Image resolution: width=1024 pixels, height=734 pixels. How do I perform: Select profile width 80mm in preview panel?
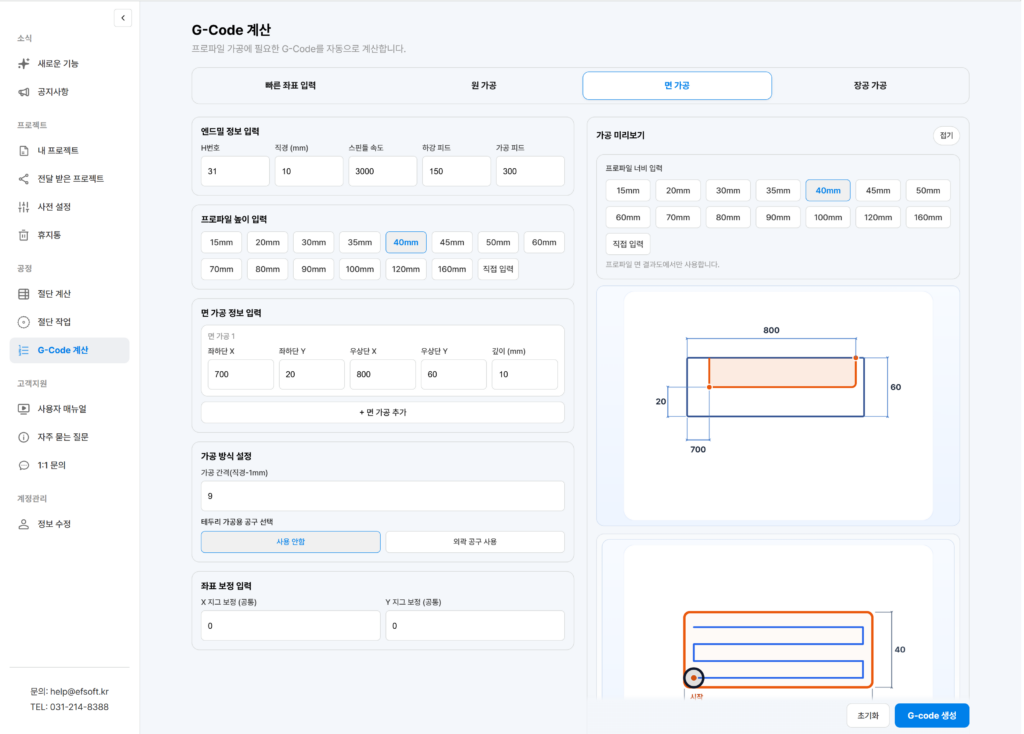728,217
